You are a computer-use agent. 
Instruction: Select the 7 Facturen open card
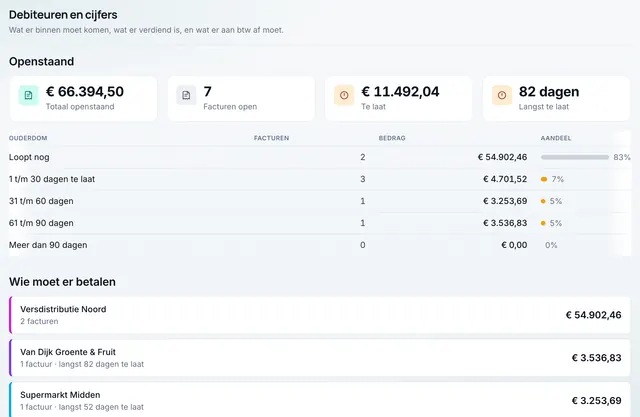(x=241, y=98)
